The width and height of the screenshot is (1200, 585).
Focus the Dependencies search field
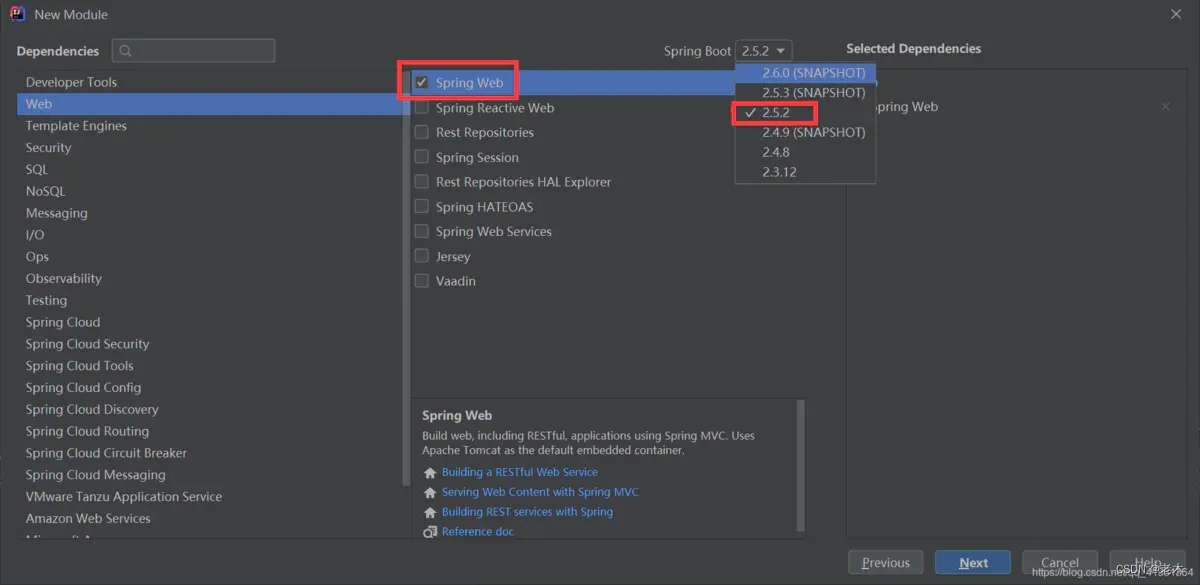click(193, 51)
